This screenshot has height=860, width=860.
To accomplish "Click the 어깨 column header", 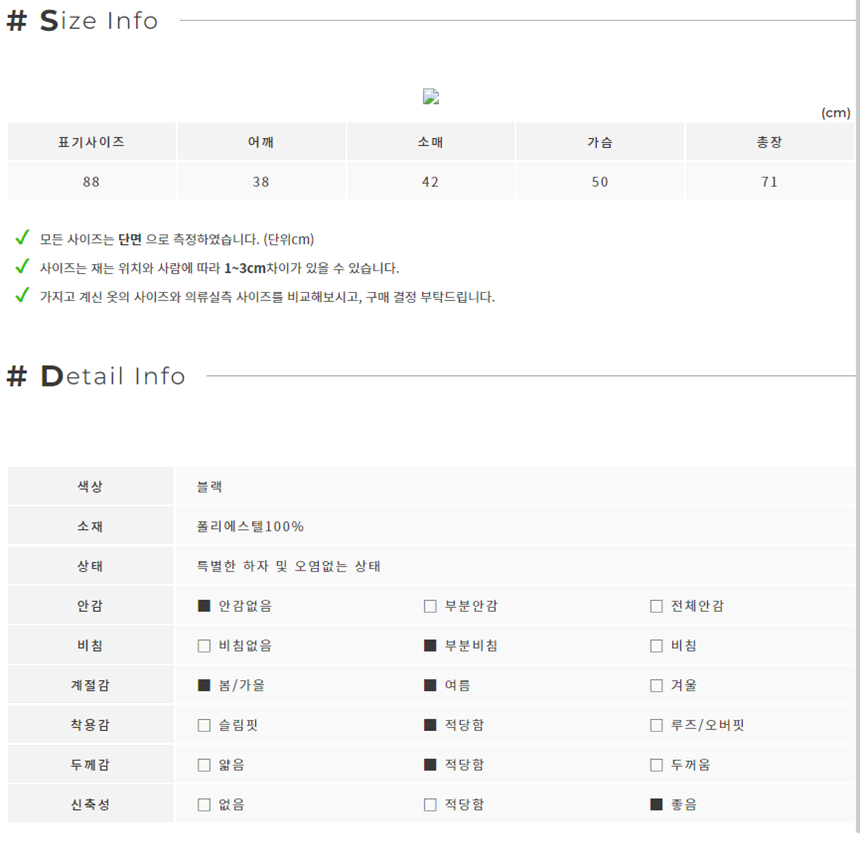I will pos(261,142).
